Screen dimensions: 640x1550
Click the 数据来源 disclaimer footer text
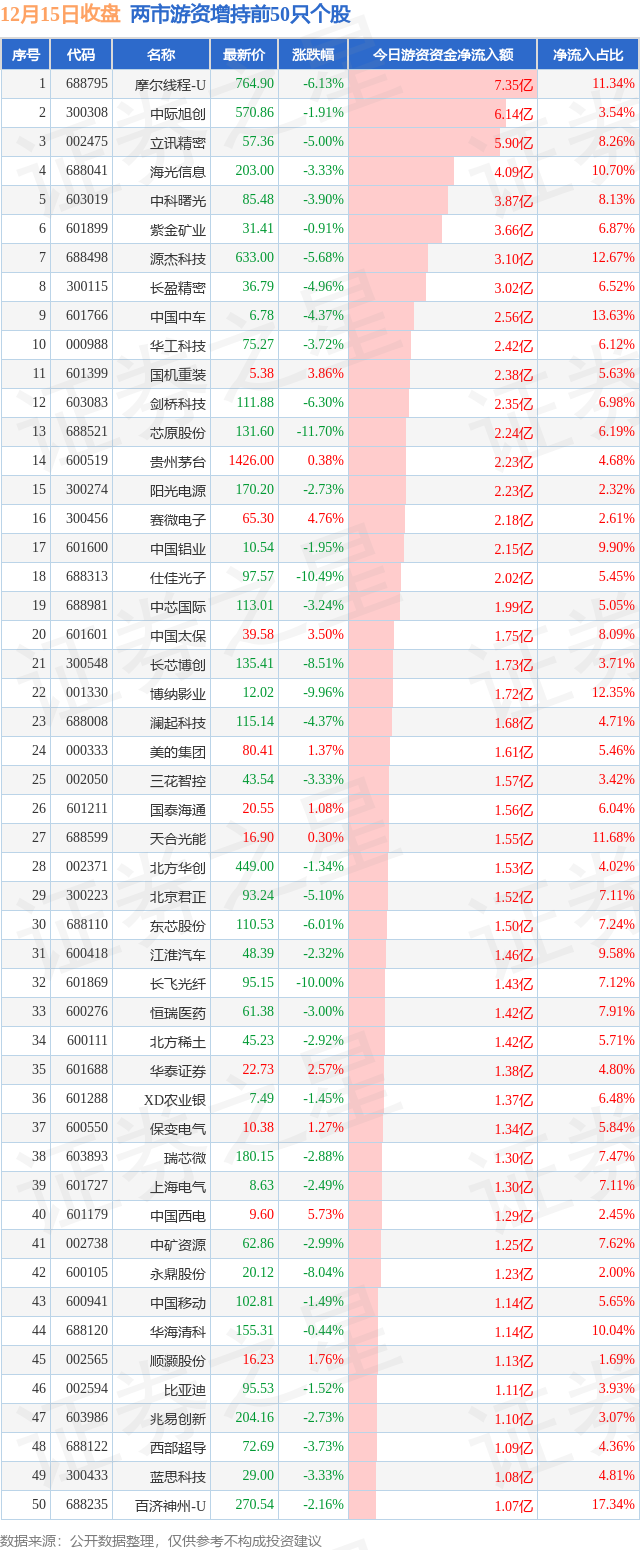click(x=161, y=1540)
